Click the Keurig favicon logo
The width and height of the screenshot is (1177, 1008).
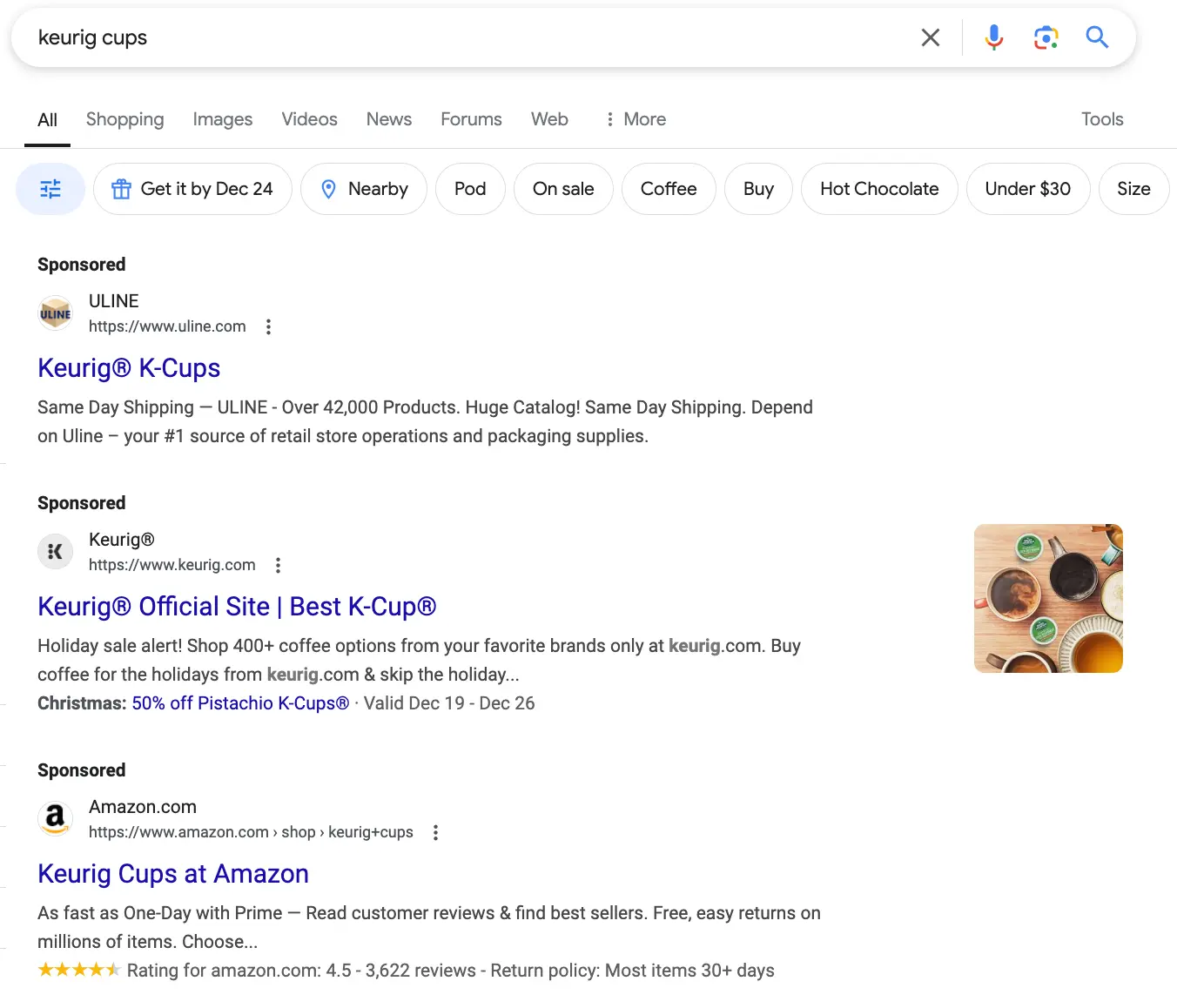pyautogui.click(x=56, y=552)
